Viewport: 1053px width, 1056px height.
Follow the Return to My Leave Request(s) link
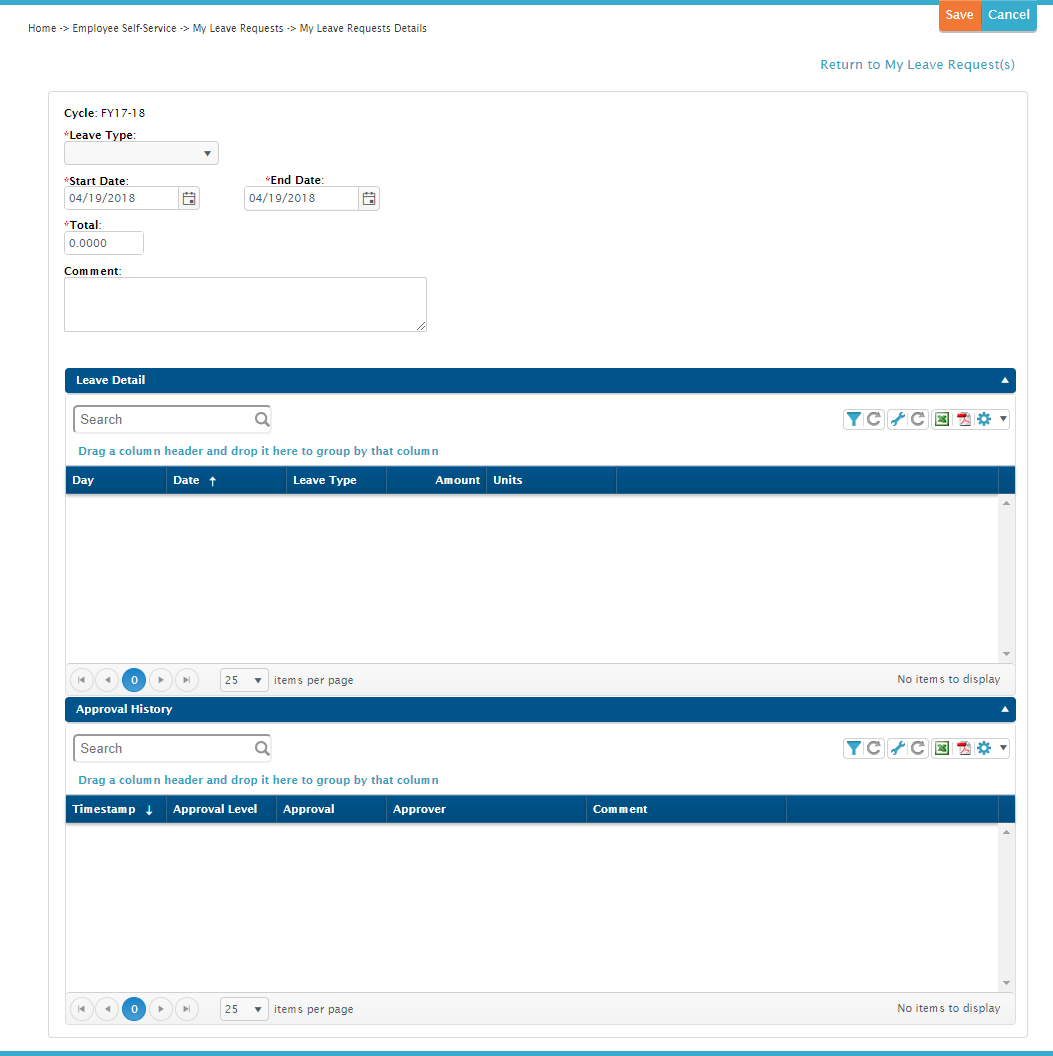917,64
